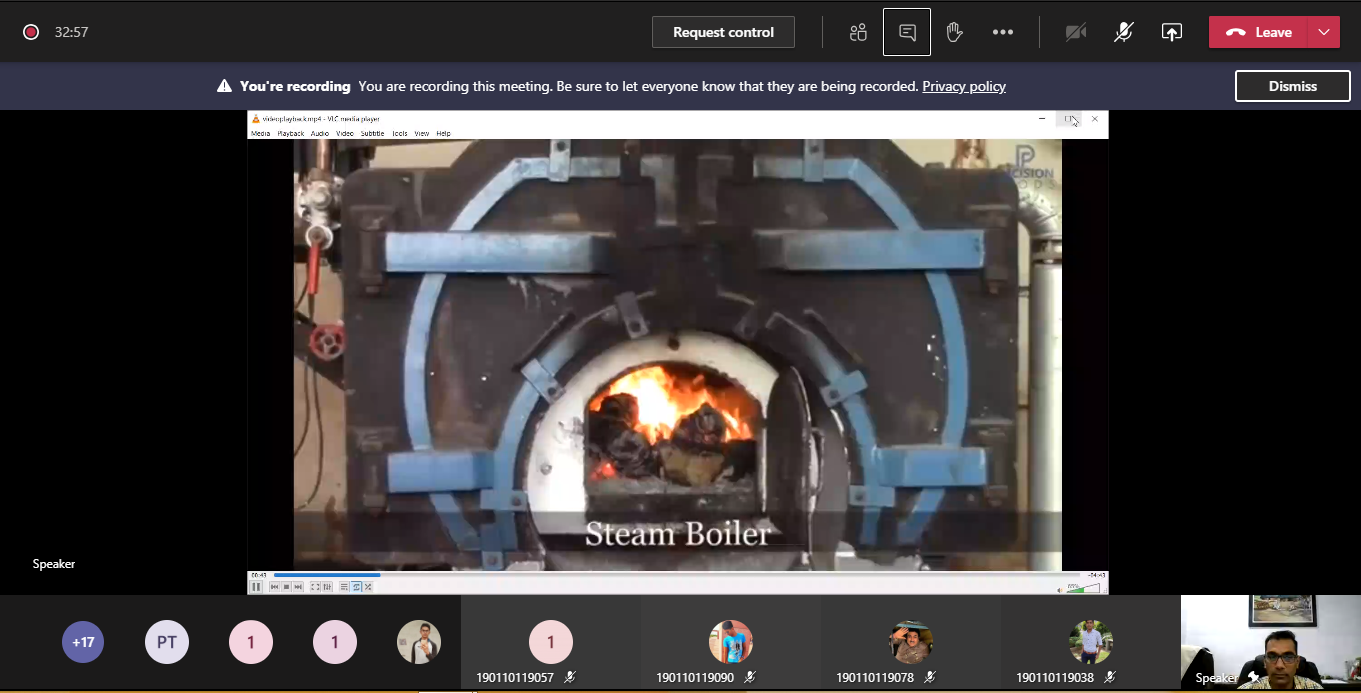Open the Audio menu in VLC
Screen dimensions: 1361x693
point(320,133)
